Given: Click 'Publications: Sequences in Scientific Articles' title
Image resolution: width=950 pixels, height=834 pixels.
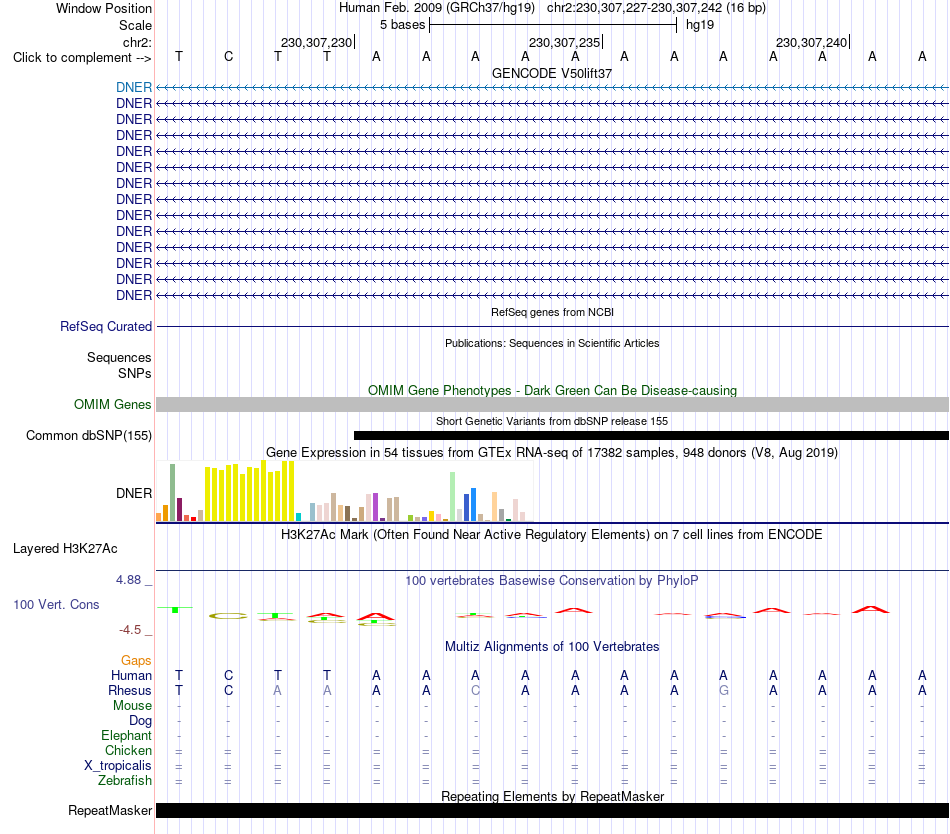Looking at the screenshot, I should [552, 343].
